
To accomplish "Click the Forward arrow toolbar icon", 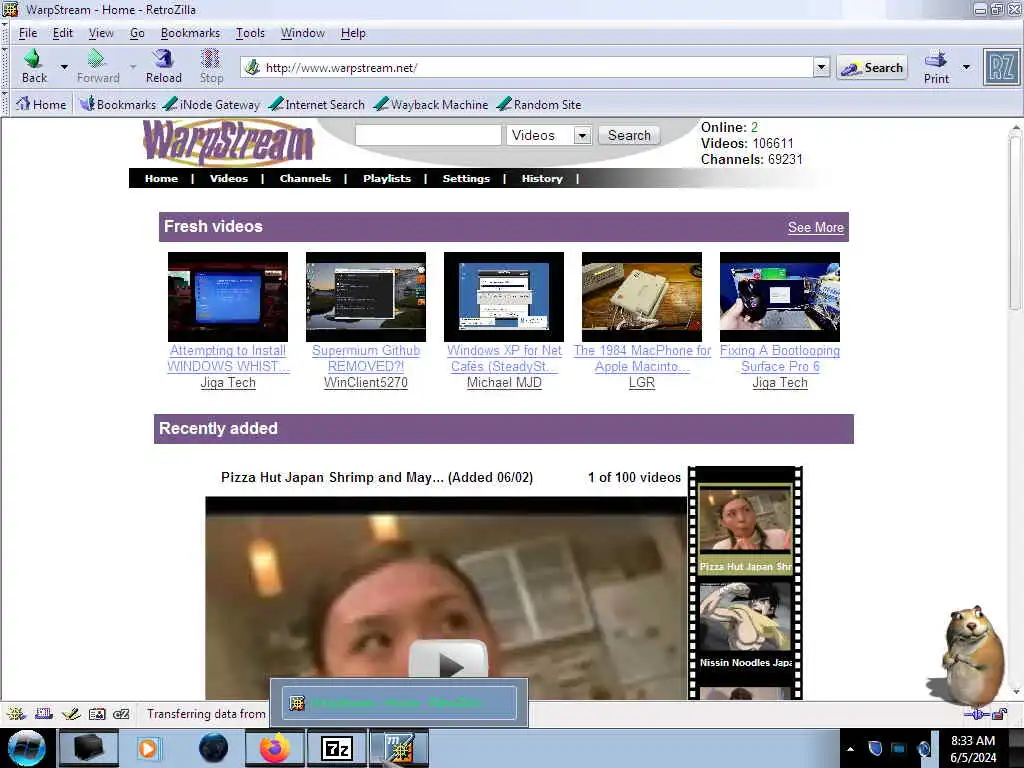I will (x=97, y=59).
